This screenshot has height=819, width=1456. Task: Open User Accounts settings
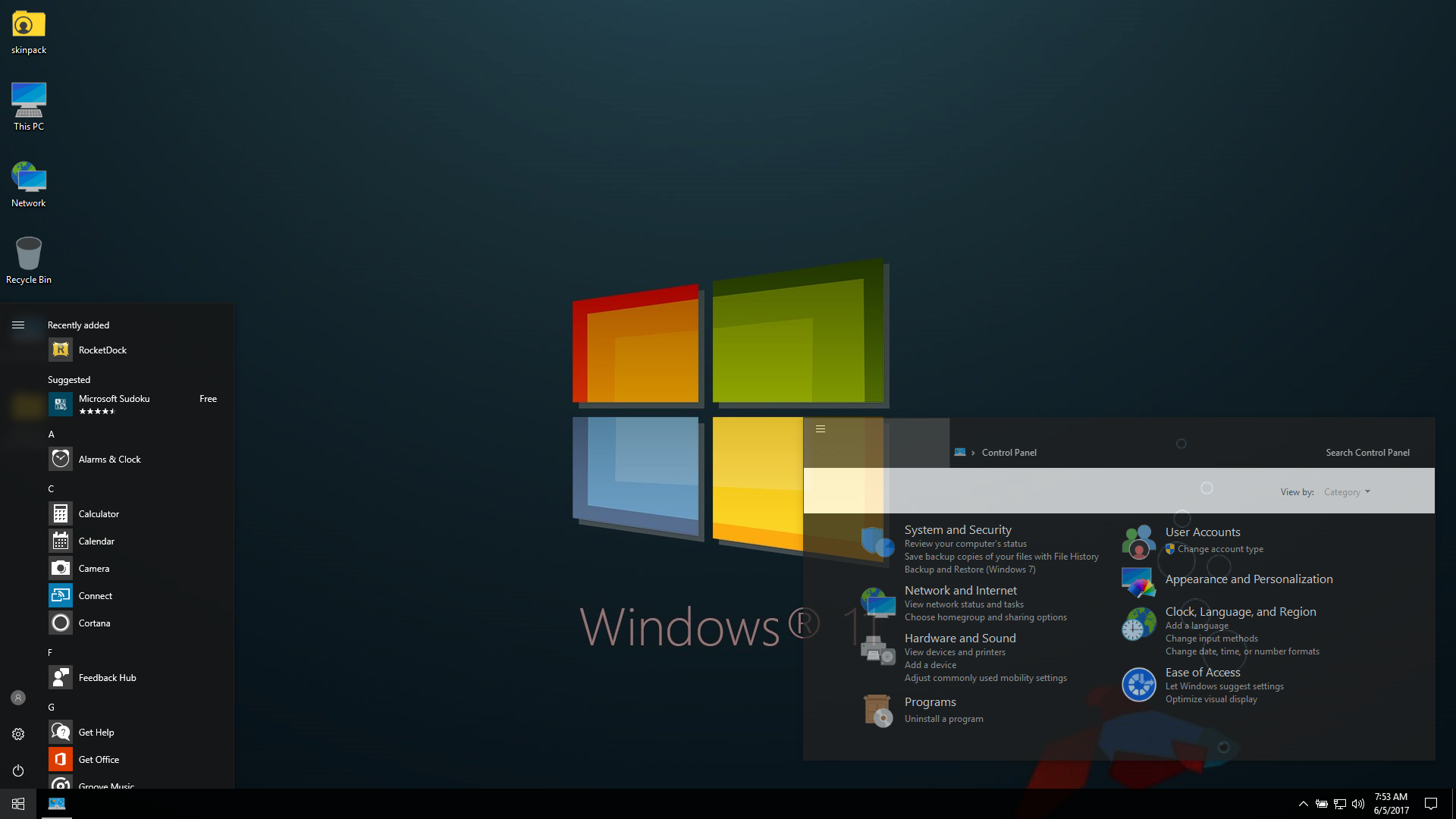pos(1203,531)
